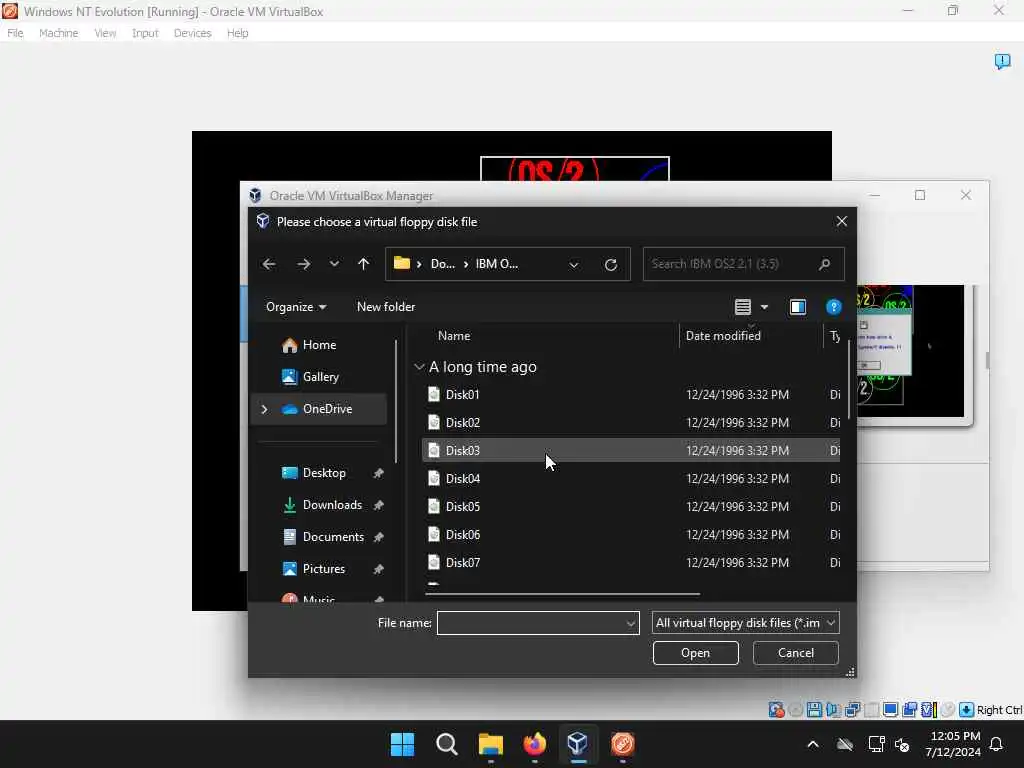Viewport: 1024px width, 768px height.
Task: Go up one folder level
Action: (364, 264)
